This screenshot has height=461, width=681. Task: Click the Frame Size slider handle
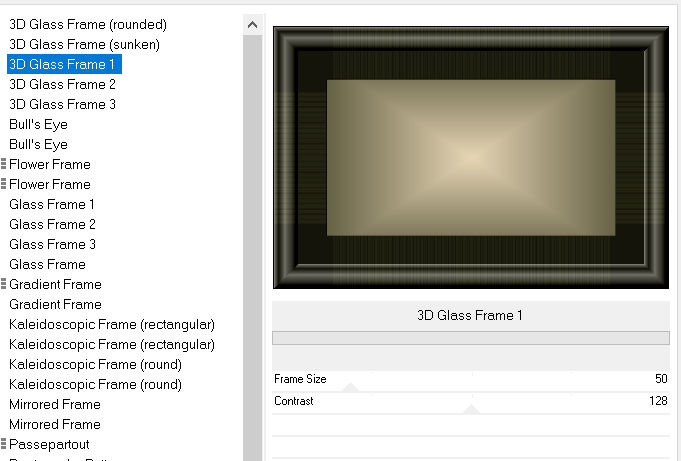350,387
